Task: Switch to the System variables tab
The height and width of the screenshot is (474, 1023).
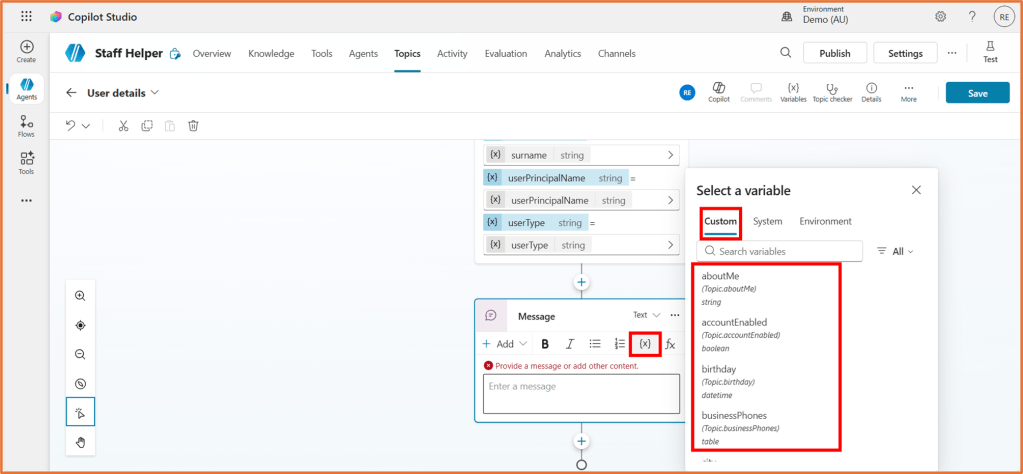Action: click(x=767, y=221)
